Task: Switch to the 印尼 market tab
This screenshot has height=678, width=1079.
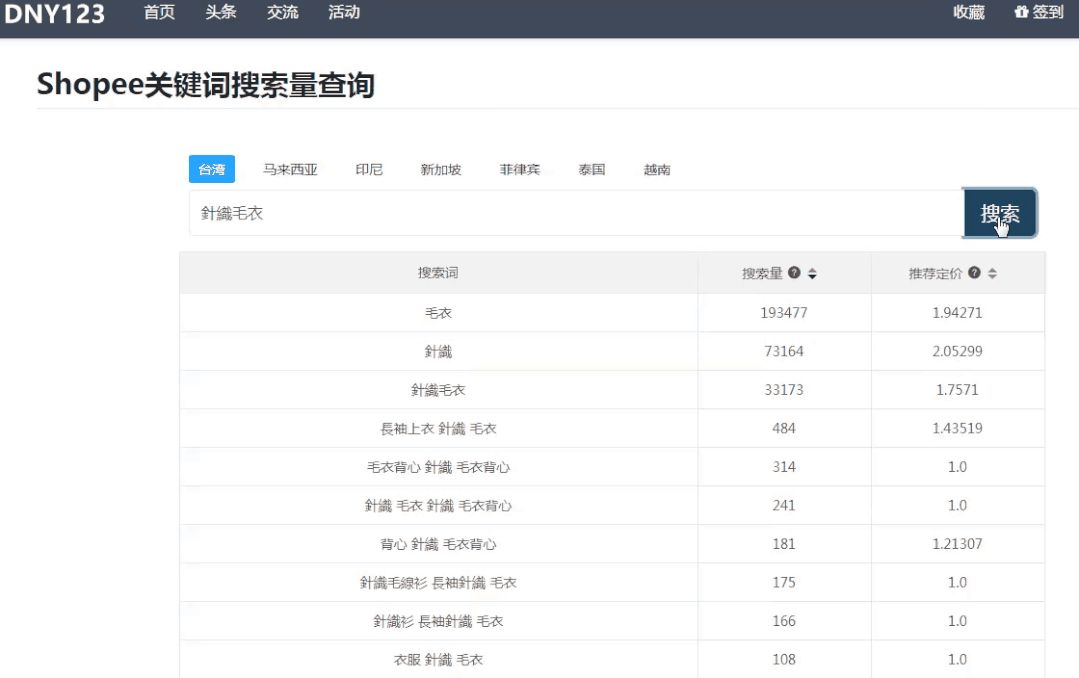Action: click(x=369, y=169)
